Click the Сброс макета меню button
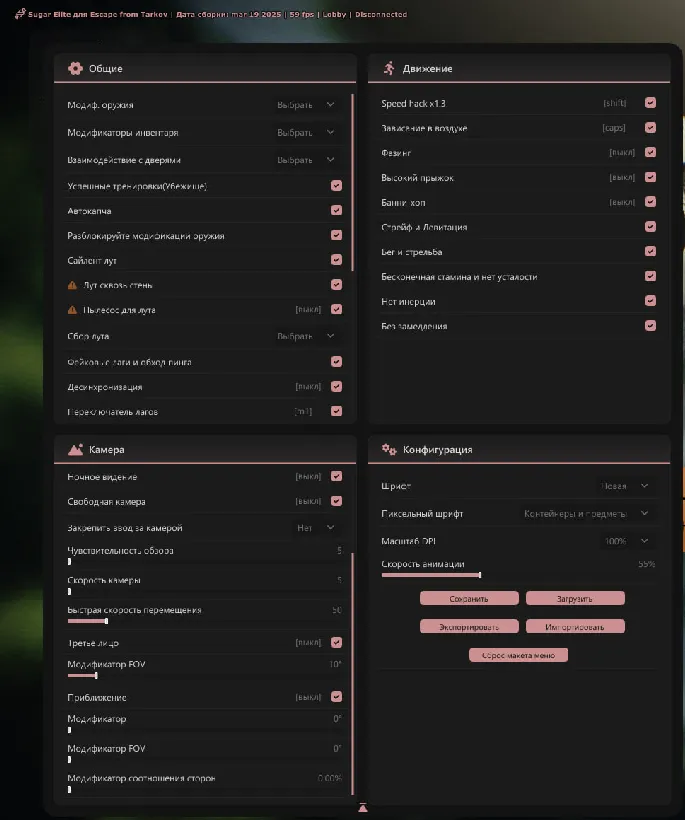Viewport: 685px width, 820px height. pyautogui.click(x=518, y=655)
